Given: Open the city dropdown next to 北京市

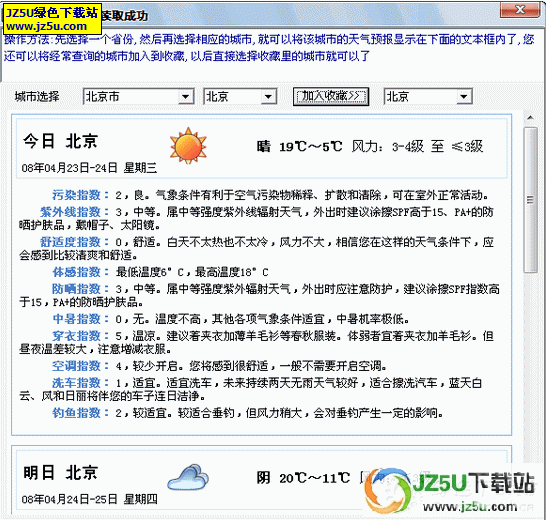Looking at the screenshot, I should [x=240, y=96].
